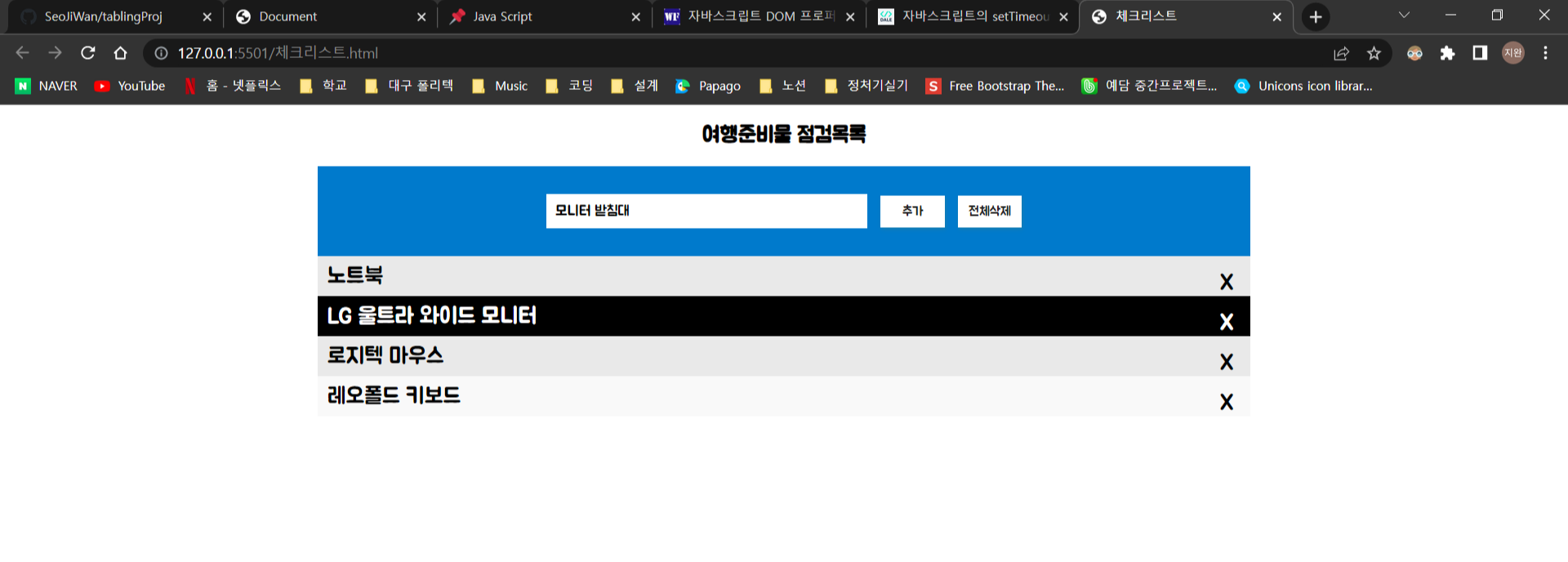1568x562 pixels.
Task: Click the 전체삭제 delete-all button
Action: coord(990,212)
